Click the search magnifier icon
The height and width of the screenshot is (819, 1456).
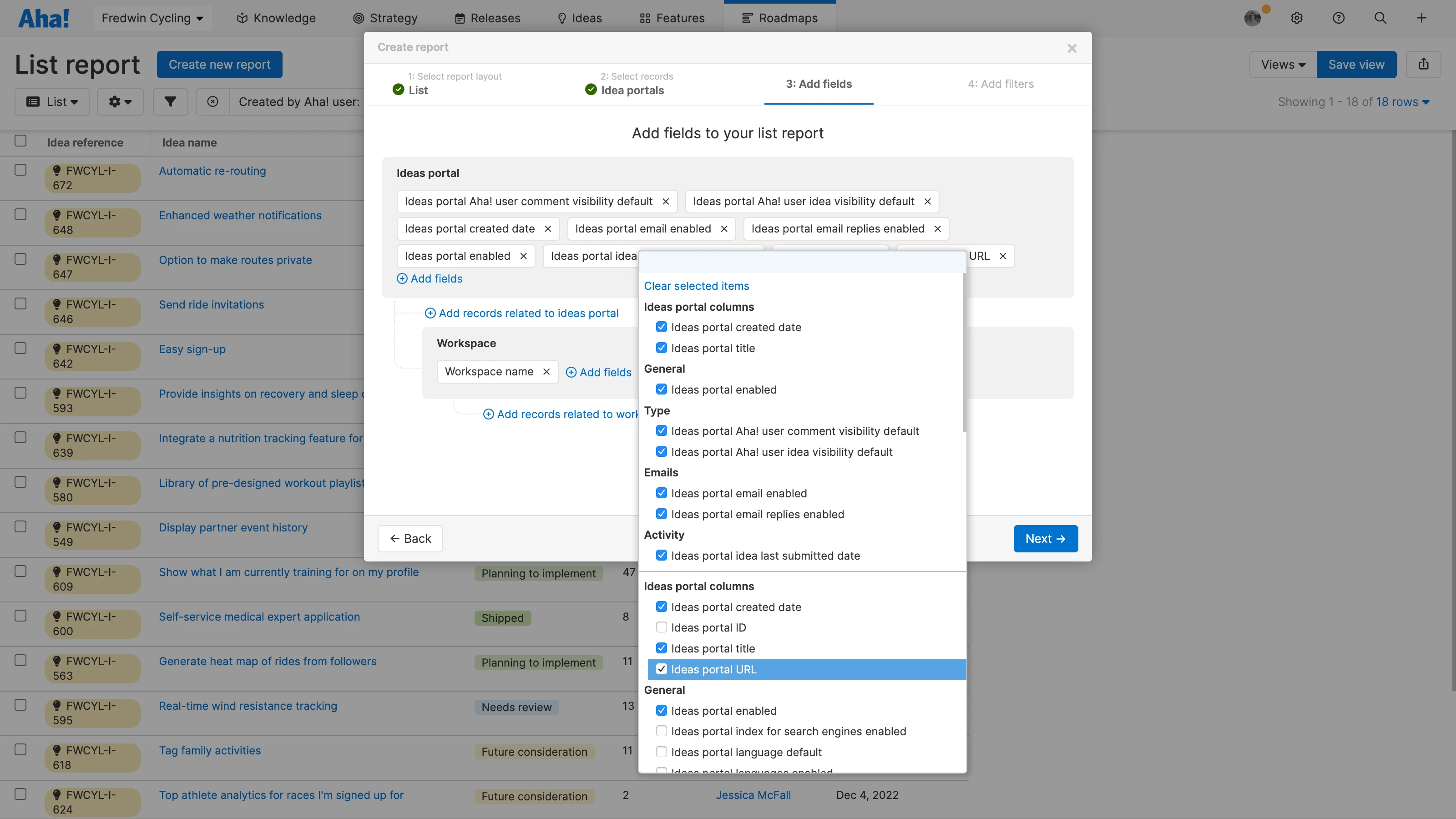[x=1380, y=18]
